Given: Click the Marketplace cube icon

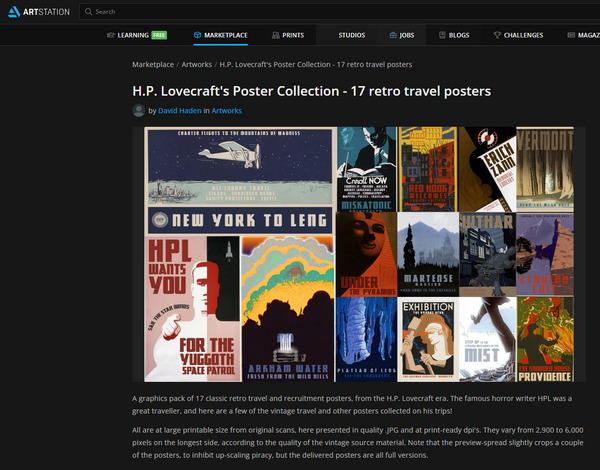Looking at the screenshot, I should click(x=199, y=35).
